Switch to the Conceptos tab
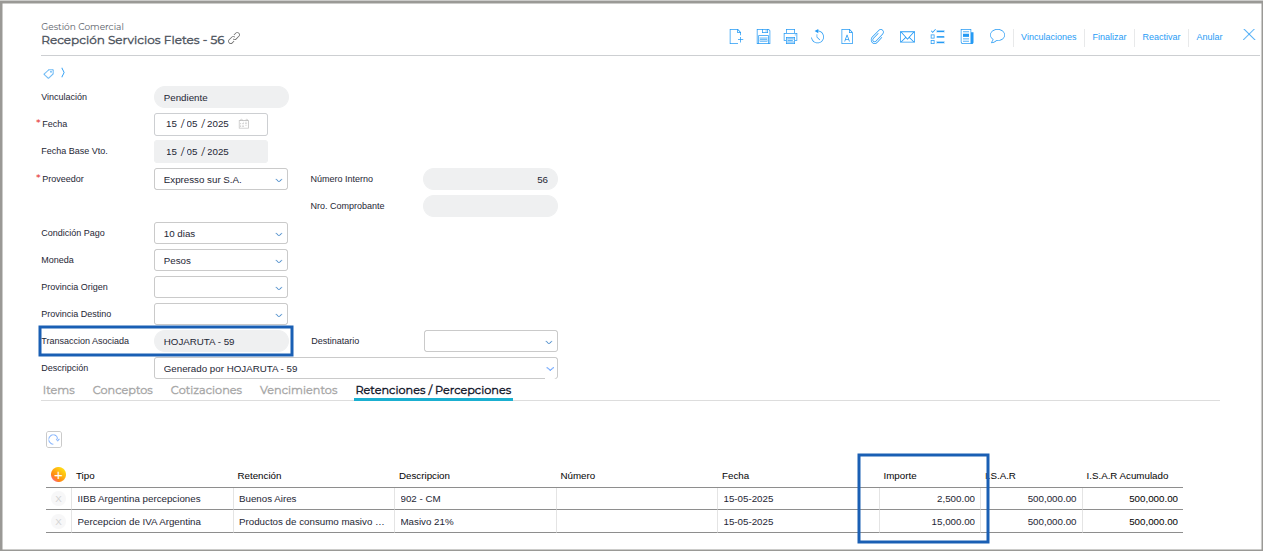 pyautogui.click(x=122, y=390)
